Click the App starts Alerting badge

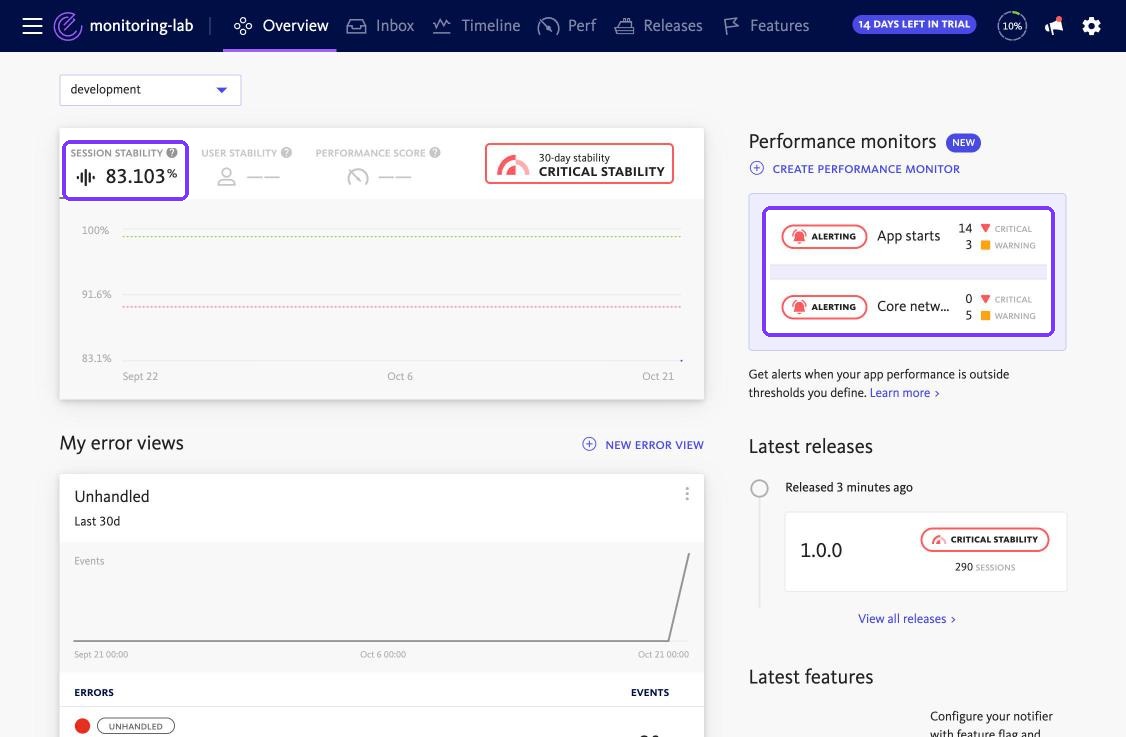point(824,236)
